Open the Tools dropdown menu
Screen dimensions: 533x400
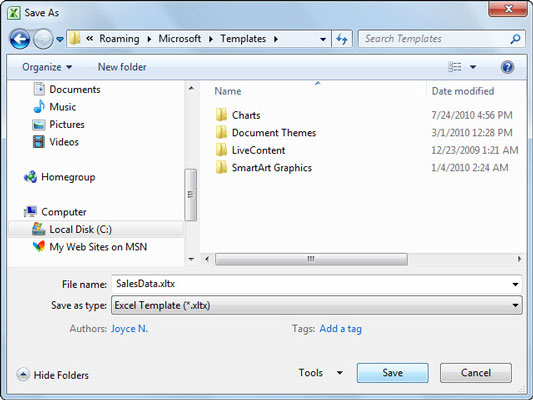pyautogui.click(x=320, y=373)
